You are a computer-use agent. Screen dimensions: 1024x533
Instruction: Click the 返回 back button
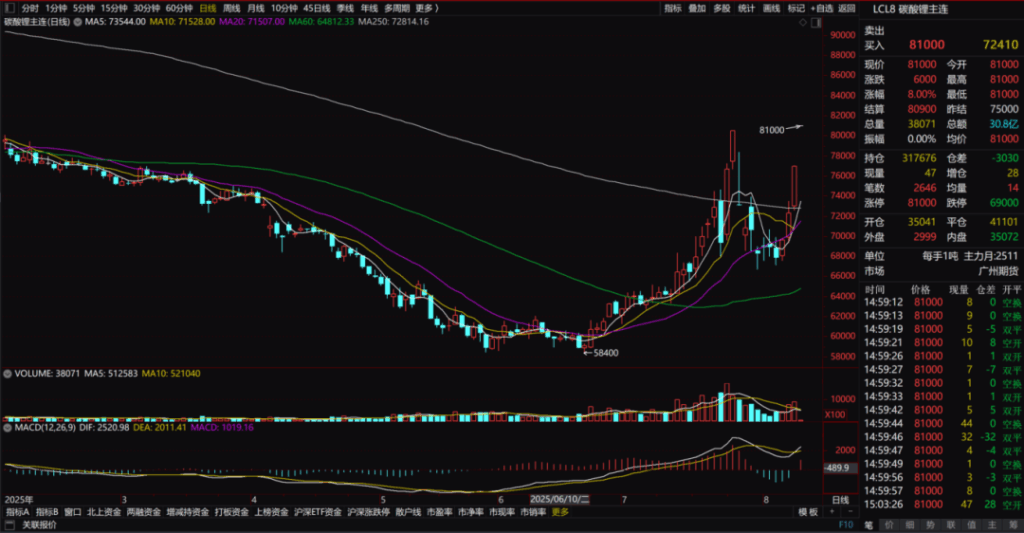[847, 8]
